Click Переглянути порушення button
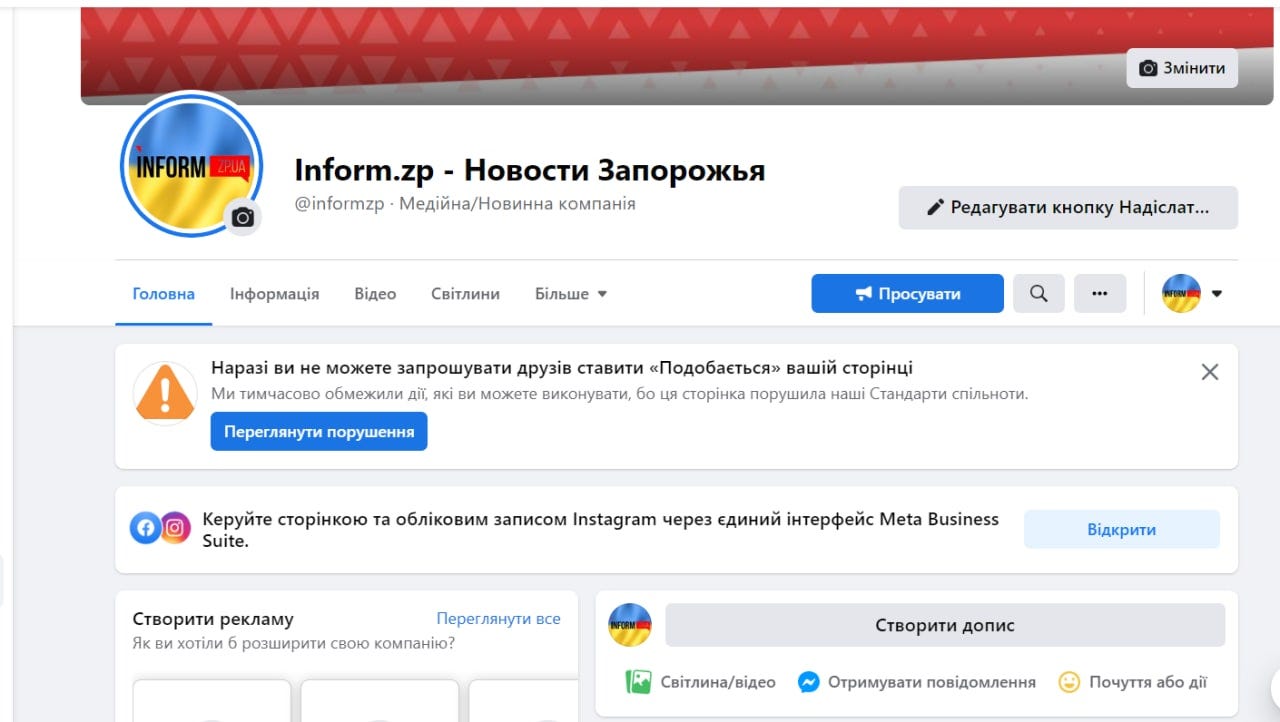 pos(319,432)
